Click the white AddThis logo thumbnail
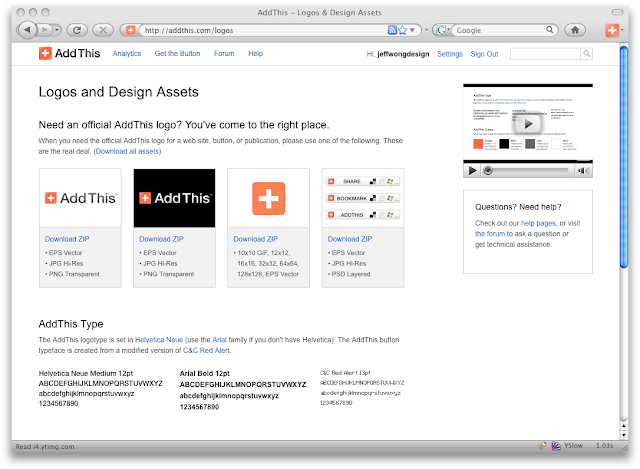This screenshot has height=469, width=640. (x=80, y=198)
